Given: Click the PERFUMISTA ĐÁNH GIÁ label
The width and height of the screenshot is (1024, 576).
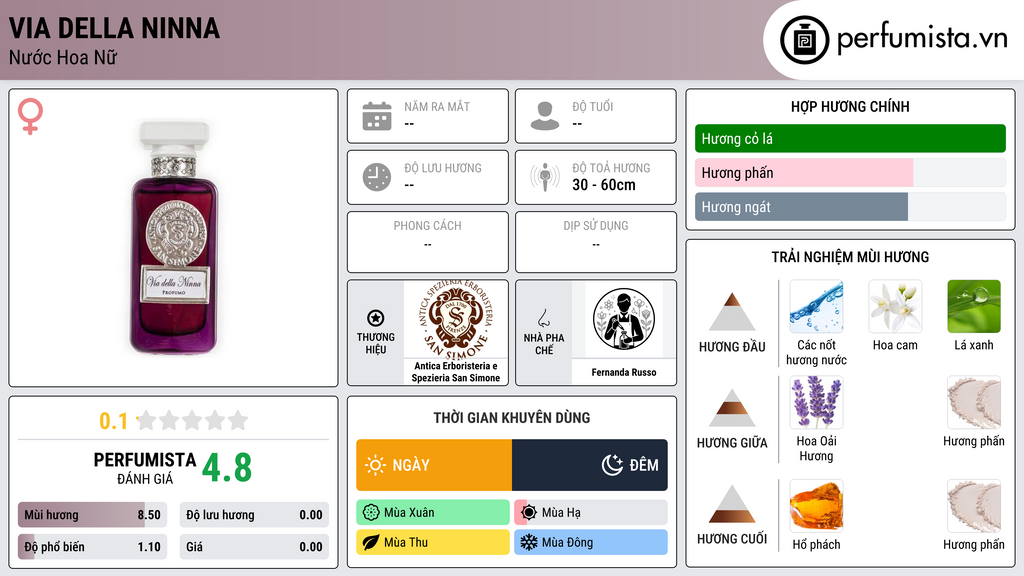Looking at the screenshot, I should (144, 468).
